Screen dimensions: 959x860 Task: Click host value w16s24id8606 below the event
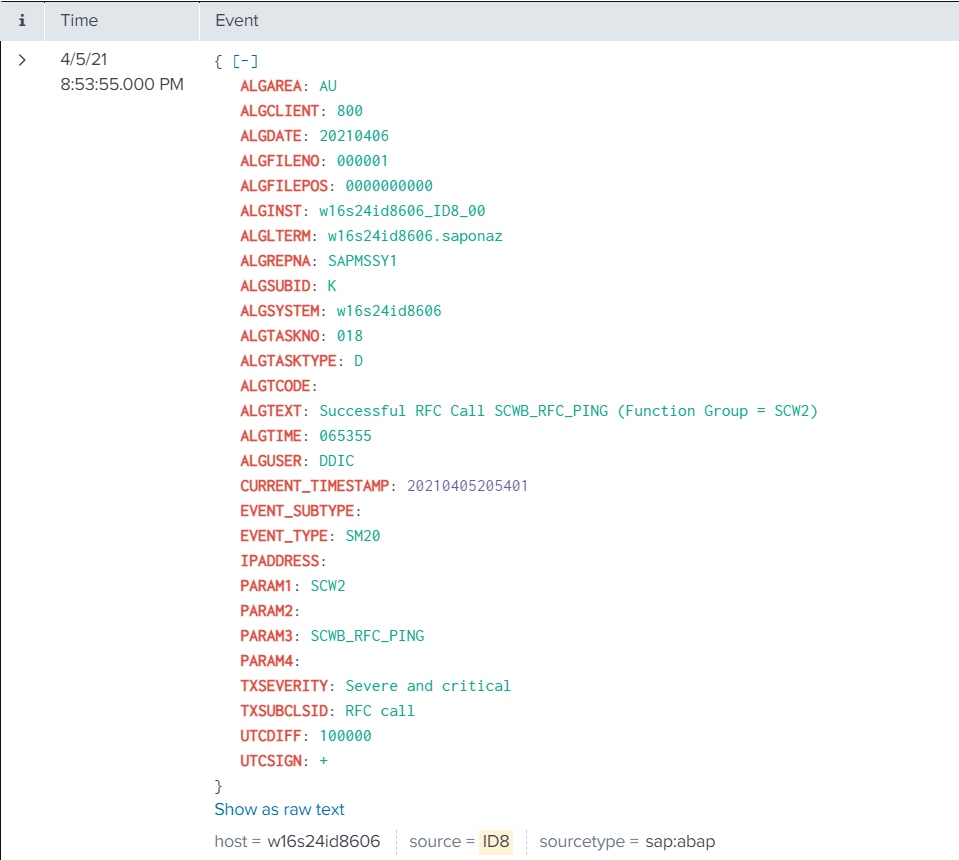pos(323,841)
